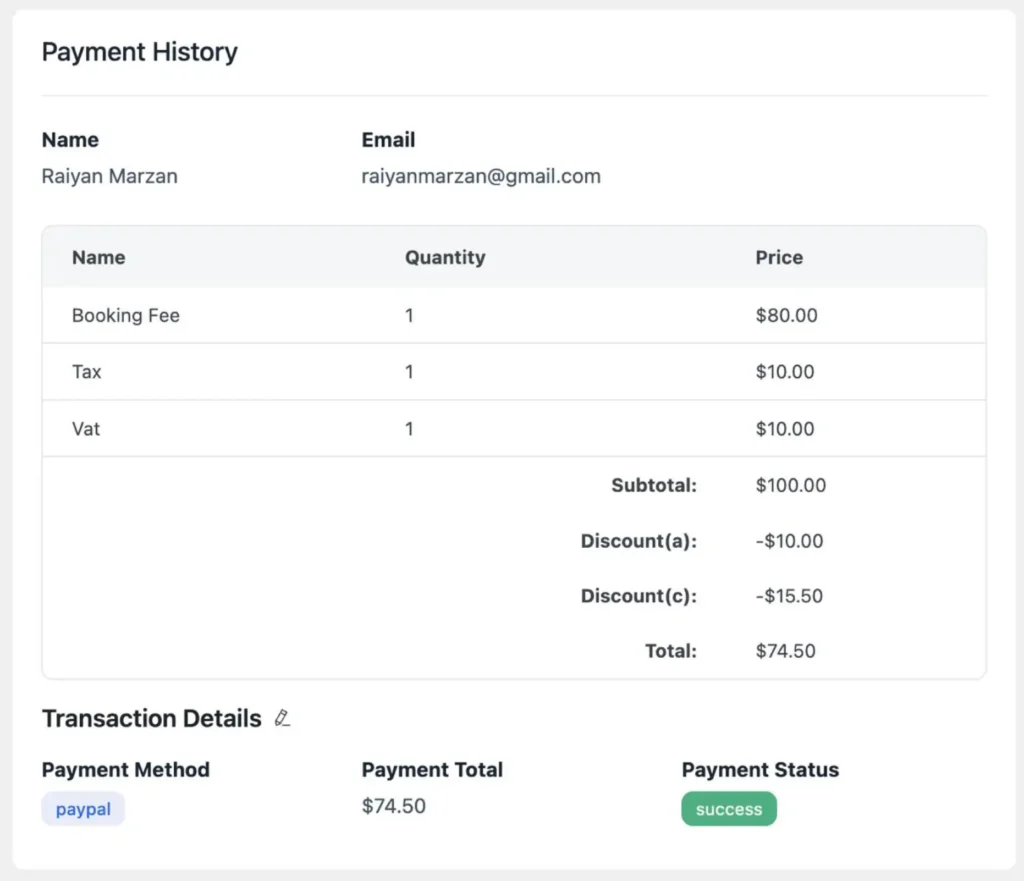
Task: Click the Discount(a) value -$10.00
Action: pyautogui.click(x=789, y=541)
